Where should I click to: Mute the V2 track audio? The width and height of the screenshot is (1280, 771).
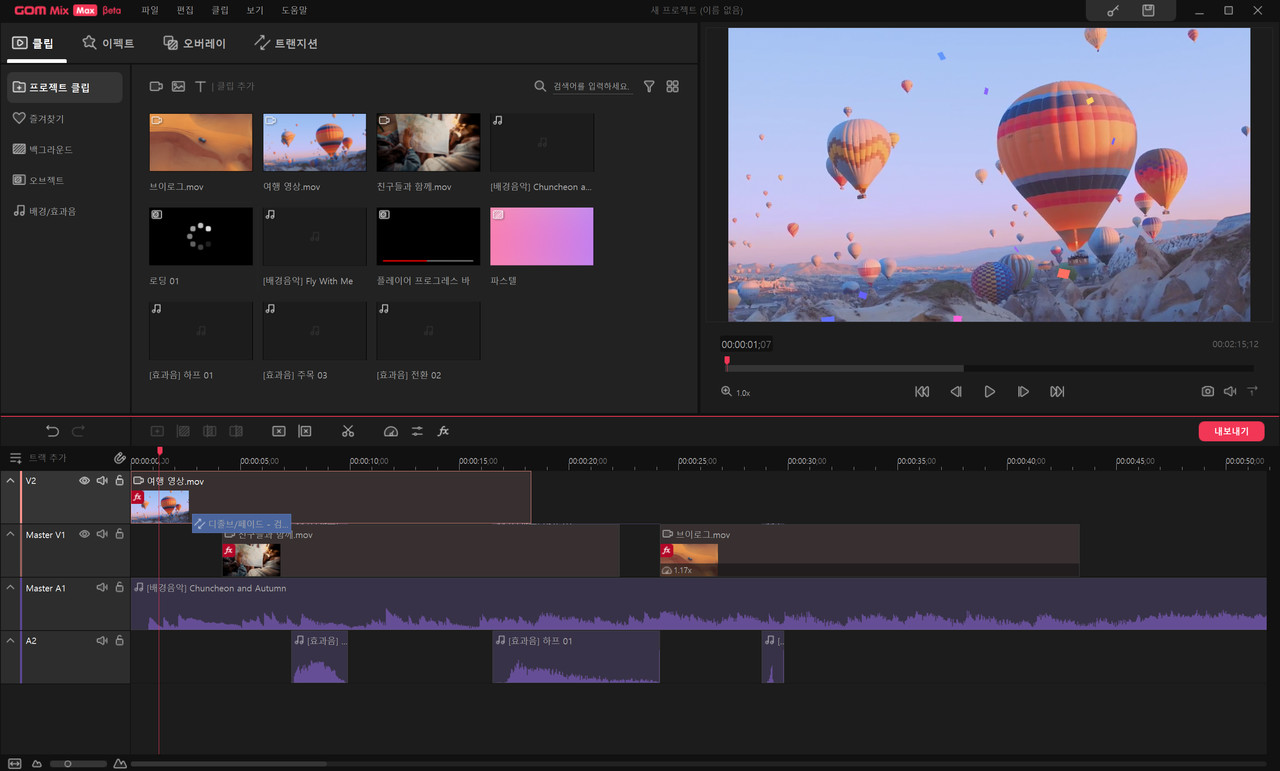point(102,481)
